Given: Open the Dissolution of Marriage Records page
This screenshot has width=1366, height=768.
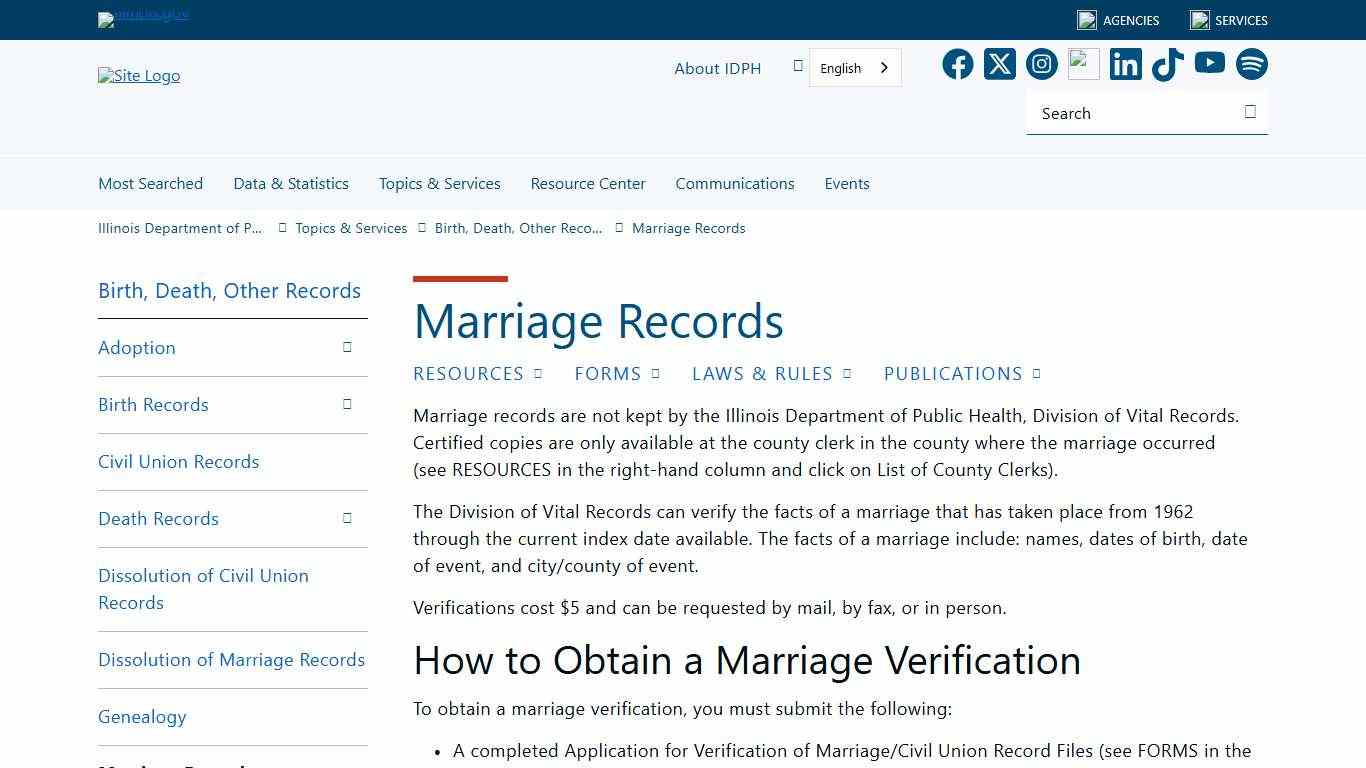Looking at the screenshot, I should click(x=232, y=659).
